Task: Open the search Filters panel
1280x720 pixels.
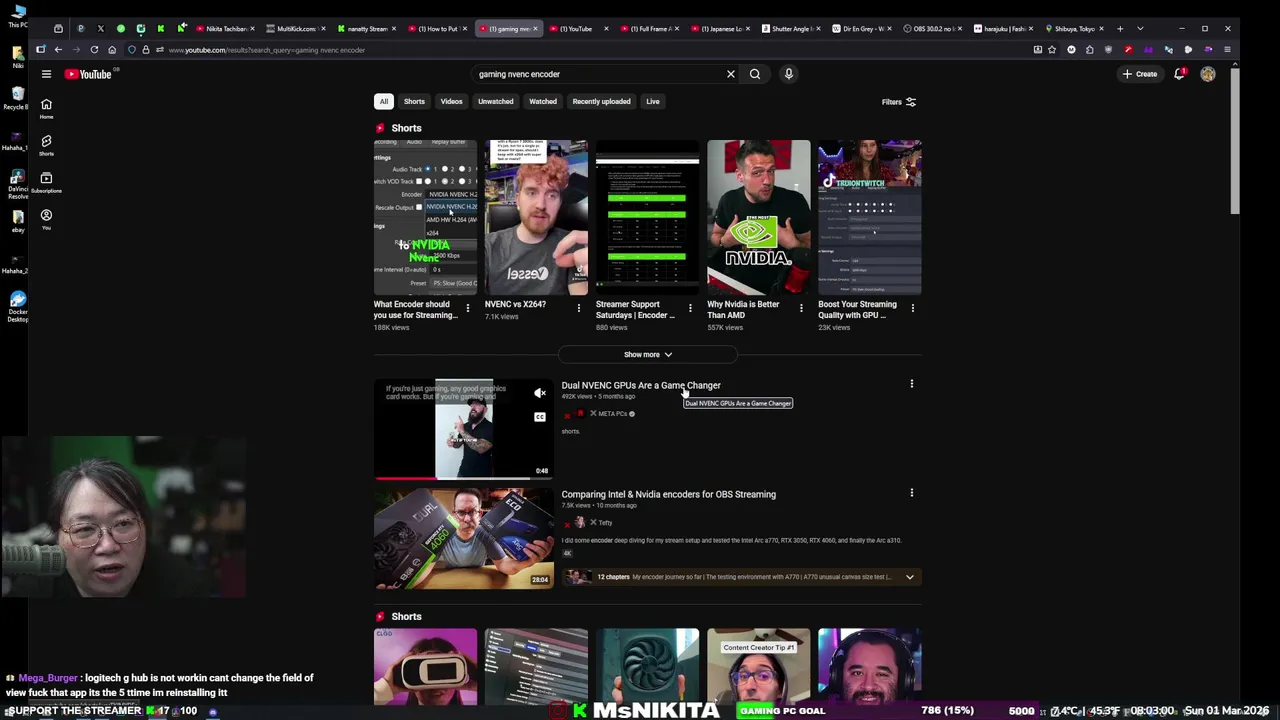Action: (899, 102)
